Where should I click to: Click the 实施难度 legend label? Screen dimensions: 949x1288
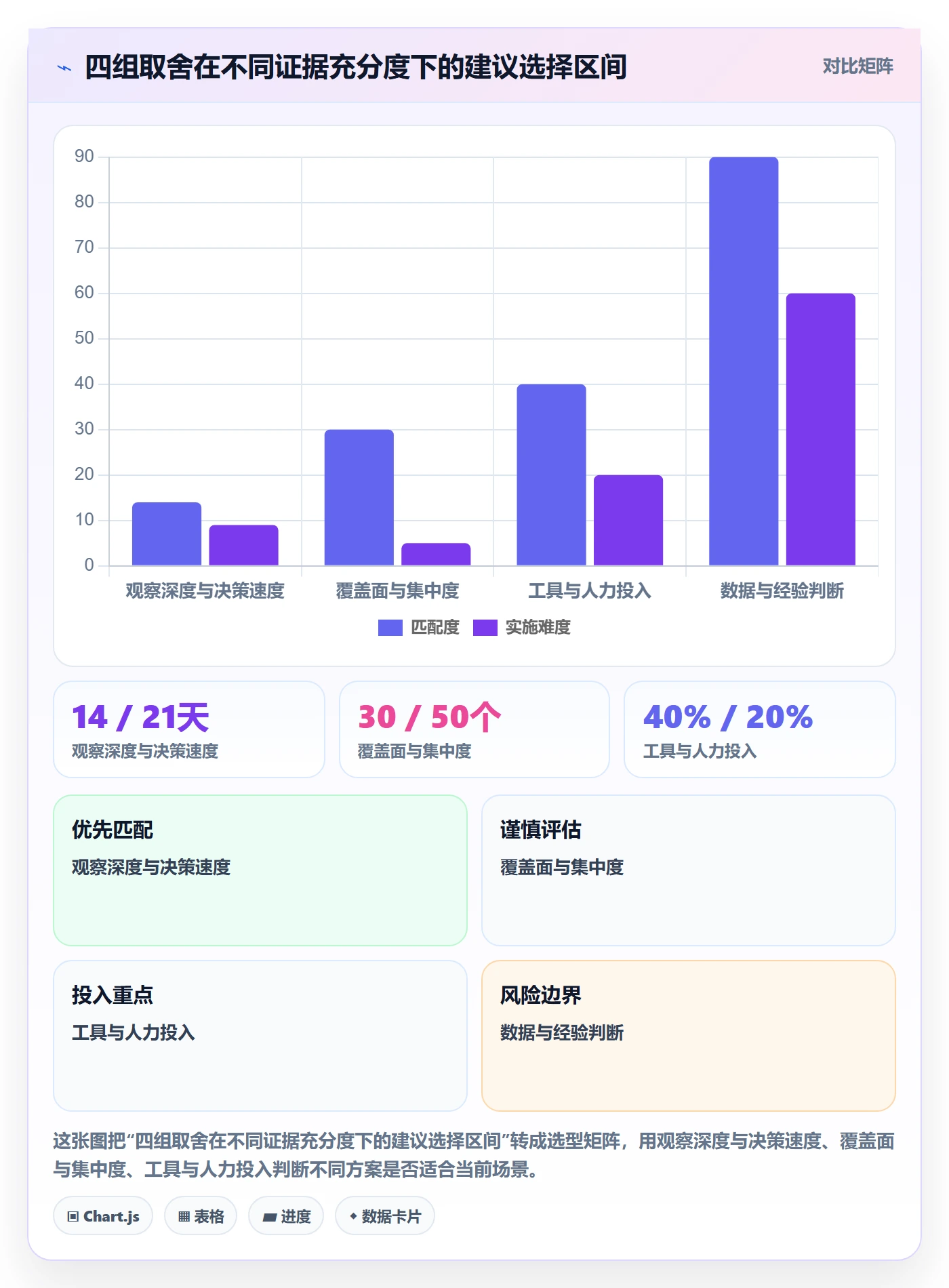[x=538, y=628]
